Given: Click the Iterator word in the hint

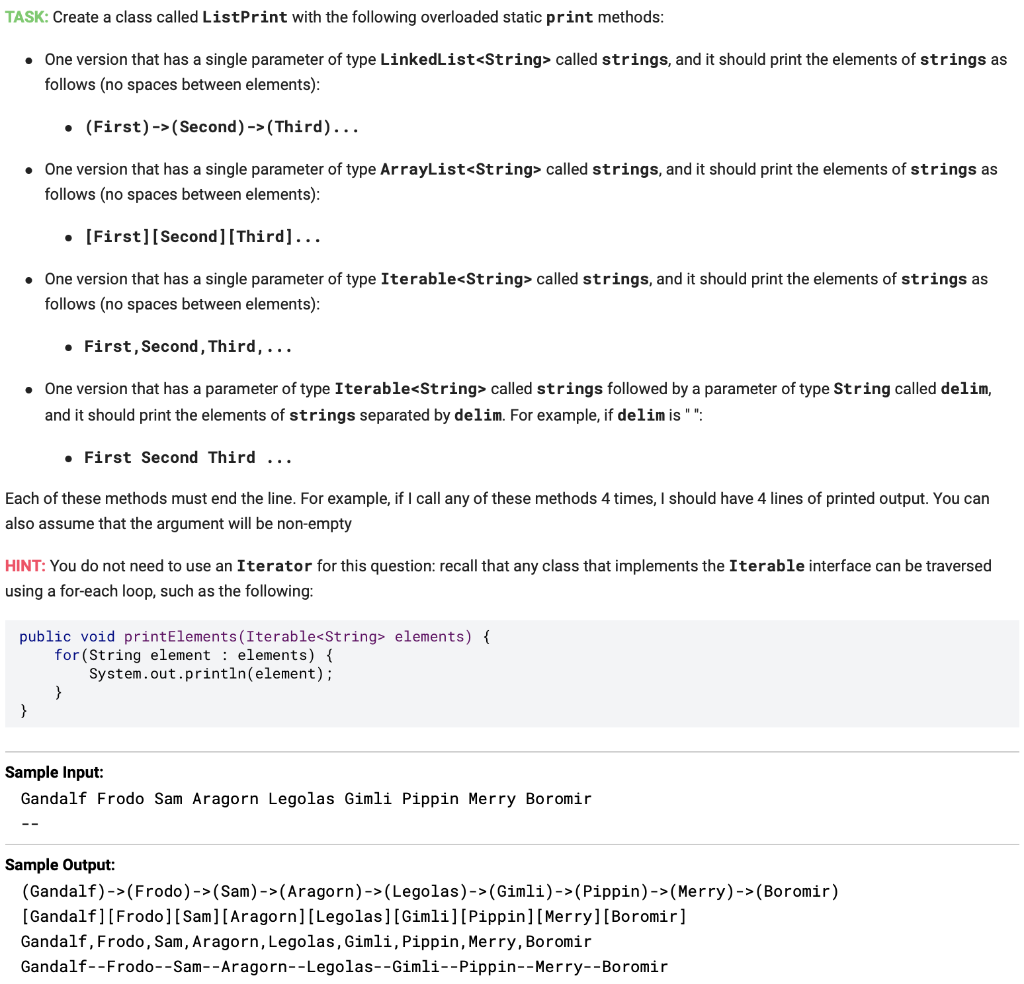Looking at the screenshot, I should pos(274,566).
